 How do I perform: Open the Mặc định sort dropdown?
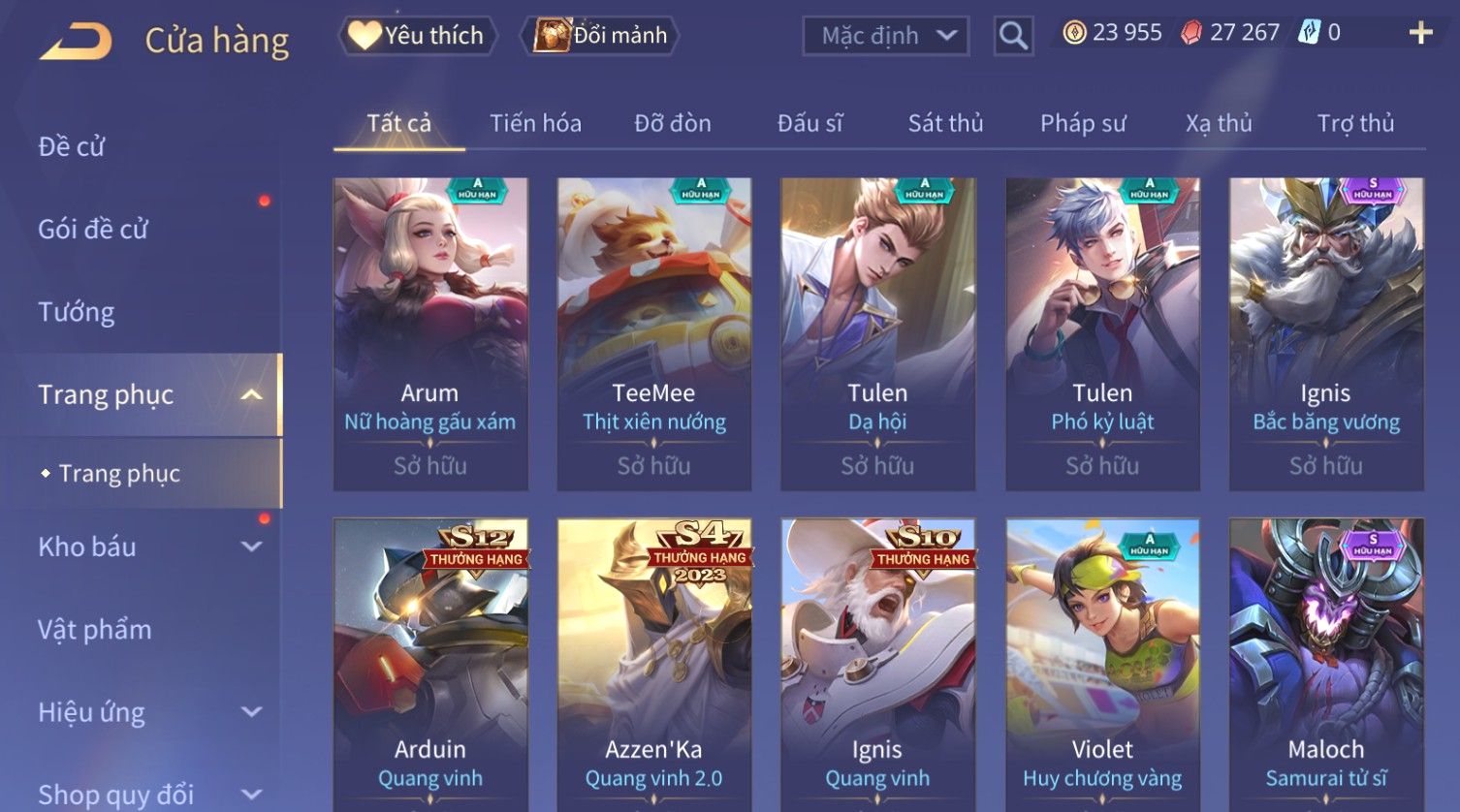tap(886, 36)
